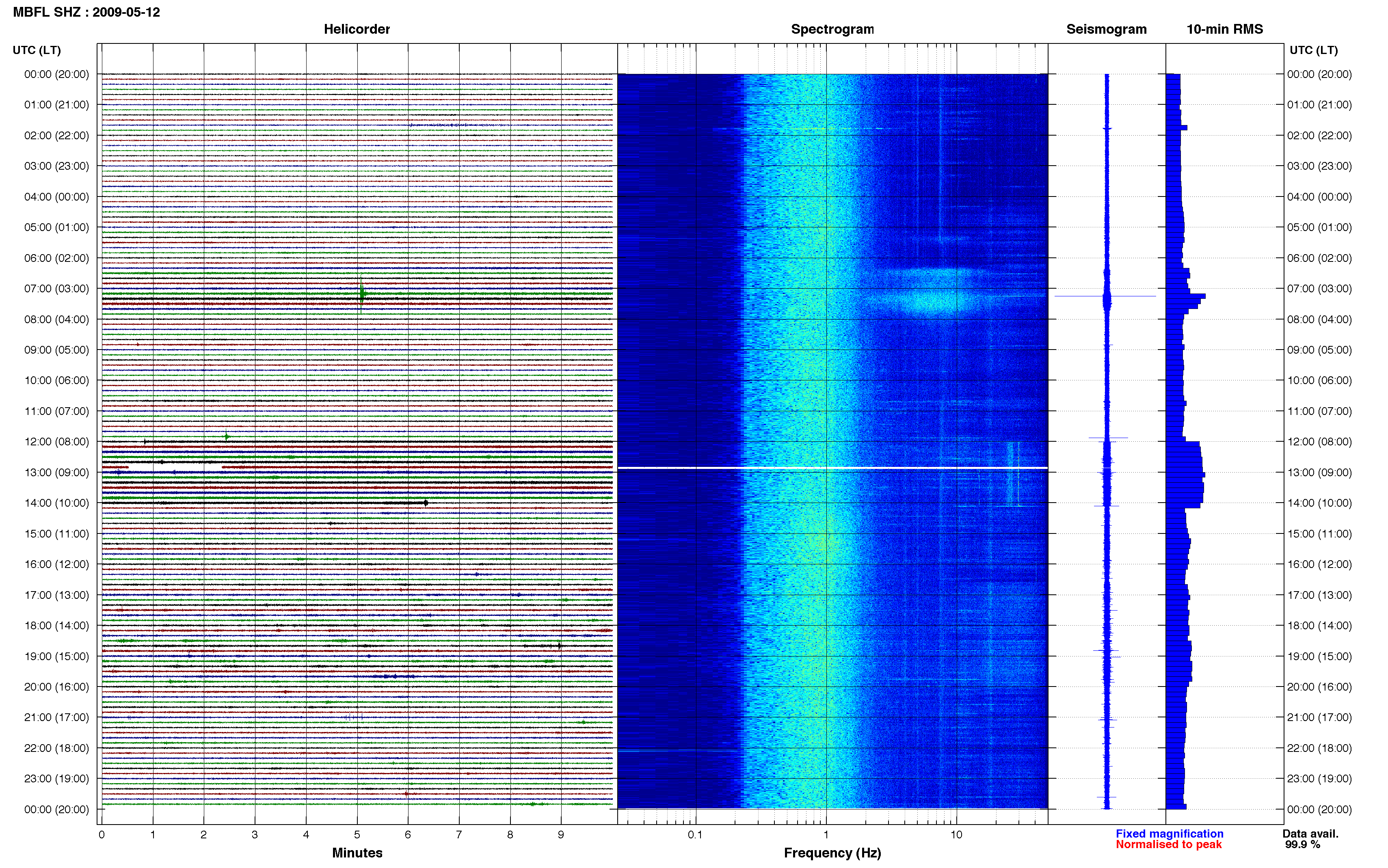
Task: Select the 'Seismogram' panel heading
Action: coord(1106,29)
